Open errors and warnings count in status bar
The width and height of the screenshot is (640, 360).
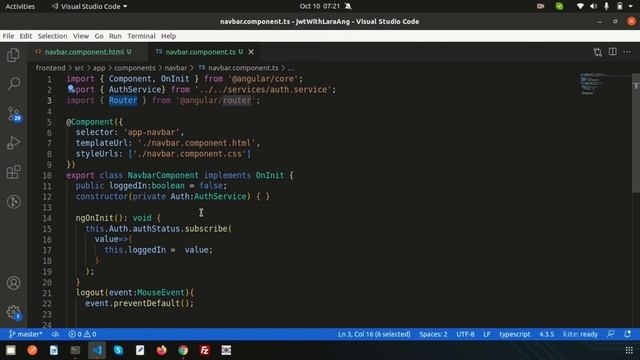pos(82,334)
